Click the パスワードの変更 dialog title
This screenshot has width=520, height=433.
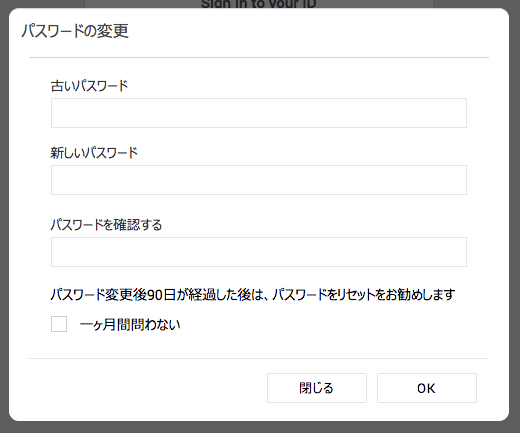(x=75, y=31)
